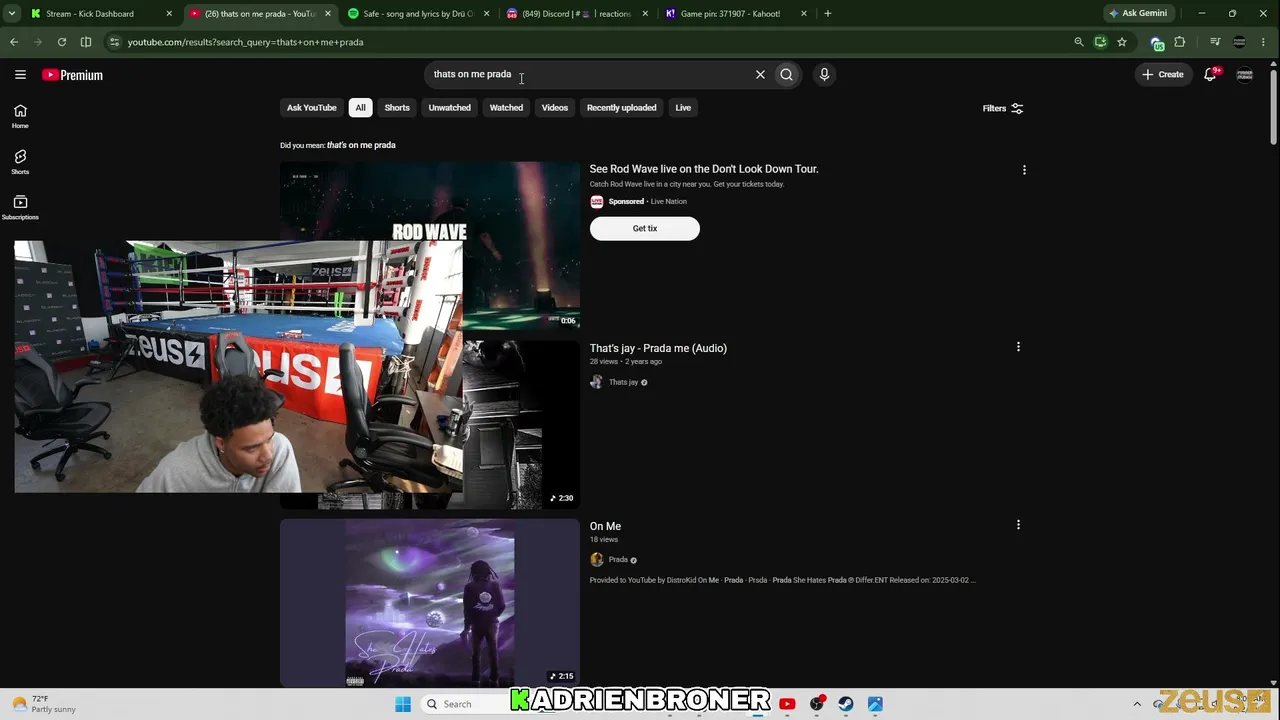The width and height of the screenshot is (1280, 720).
Task: Filter results by Watched chip
Action: point(506,108)
